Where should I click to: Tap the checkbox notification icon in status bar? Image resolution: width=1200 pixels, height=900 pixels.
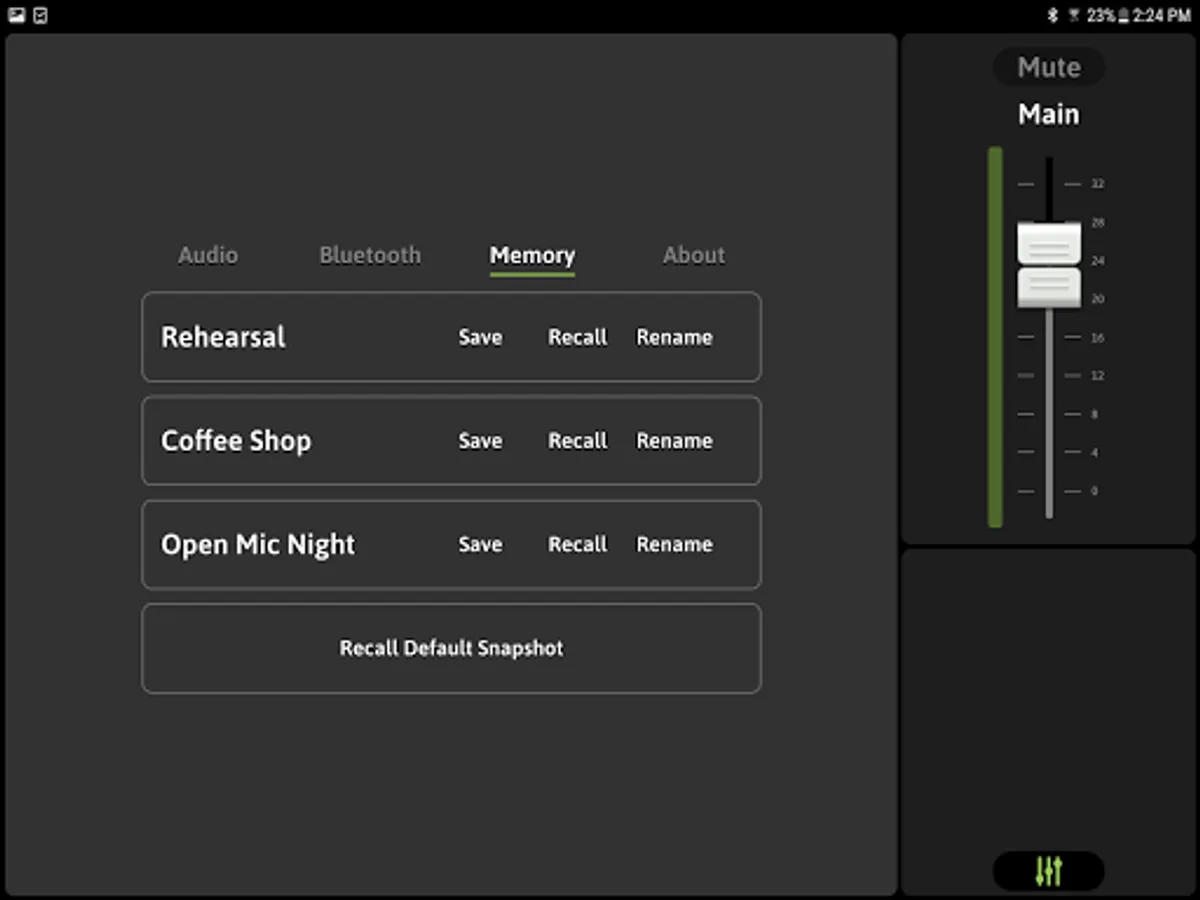coord(40,15)
